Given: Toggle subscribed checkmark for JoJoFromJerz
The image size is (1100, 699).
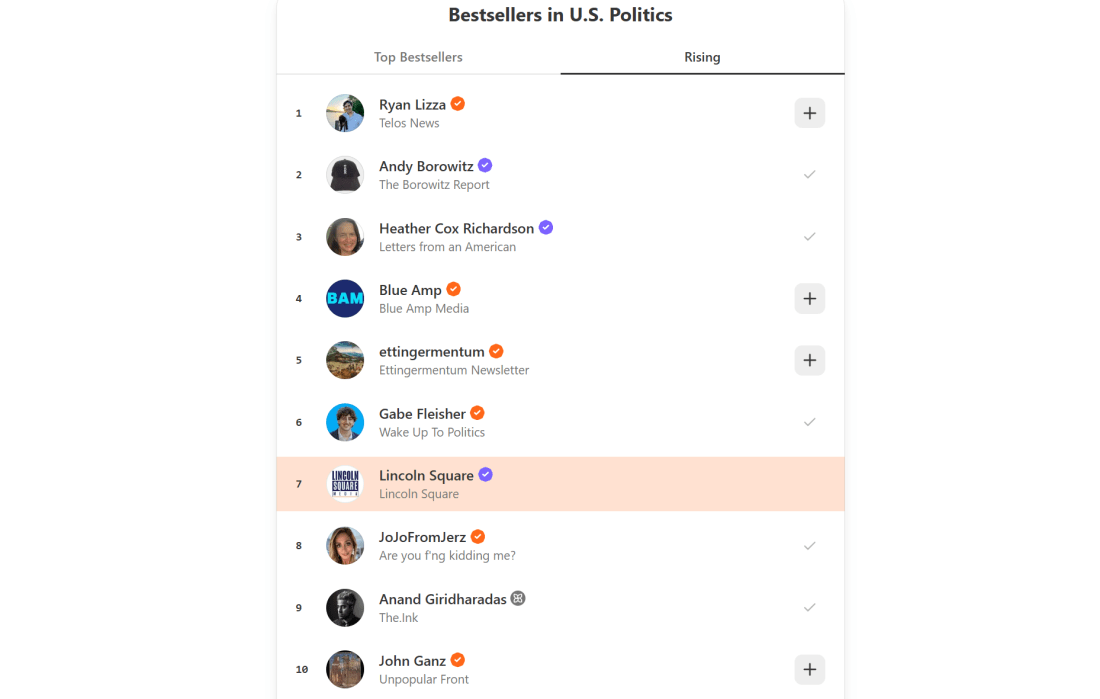Looking at the screenshot, I should point(809,546).
